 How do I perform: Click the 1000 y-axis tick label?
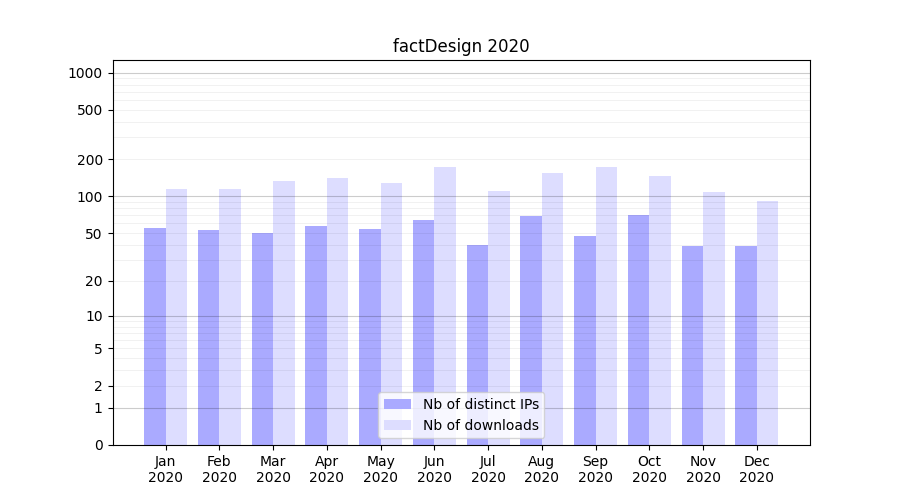click(x=84, y=73)
